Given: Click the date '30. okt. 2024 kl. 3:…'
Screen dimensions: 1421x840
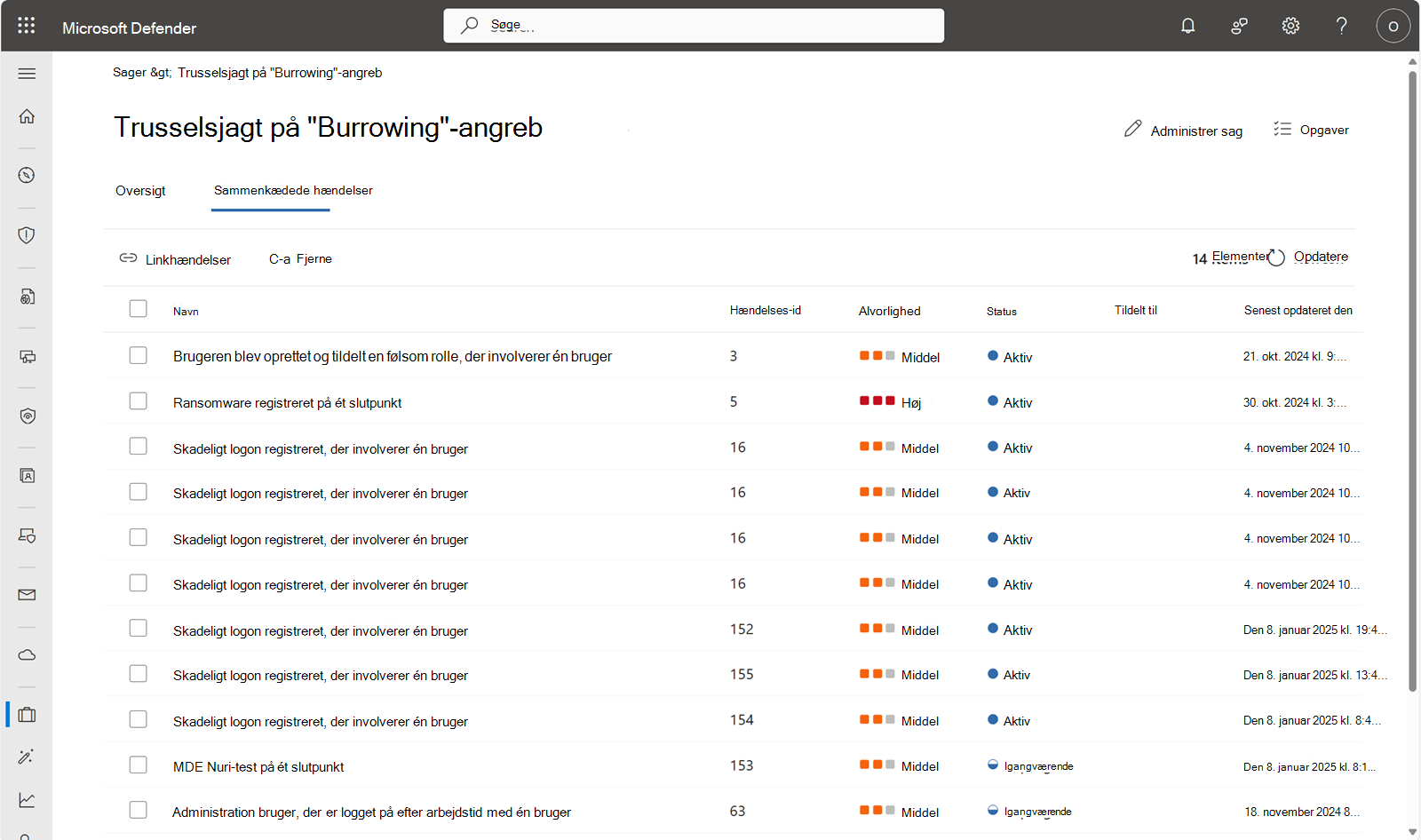Looking at the screenshot, I should pyautogui.click(x=1295, y=402).
